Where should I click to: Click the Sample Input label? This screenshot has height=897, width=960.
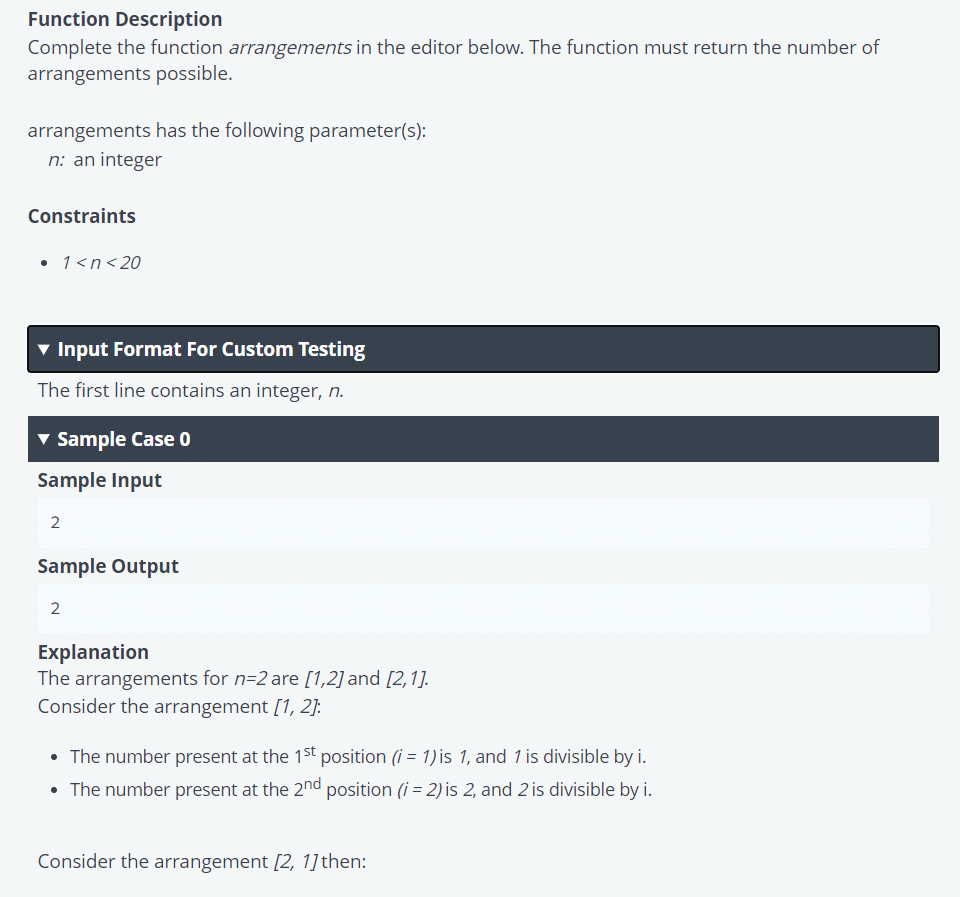tap(99, 480)
